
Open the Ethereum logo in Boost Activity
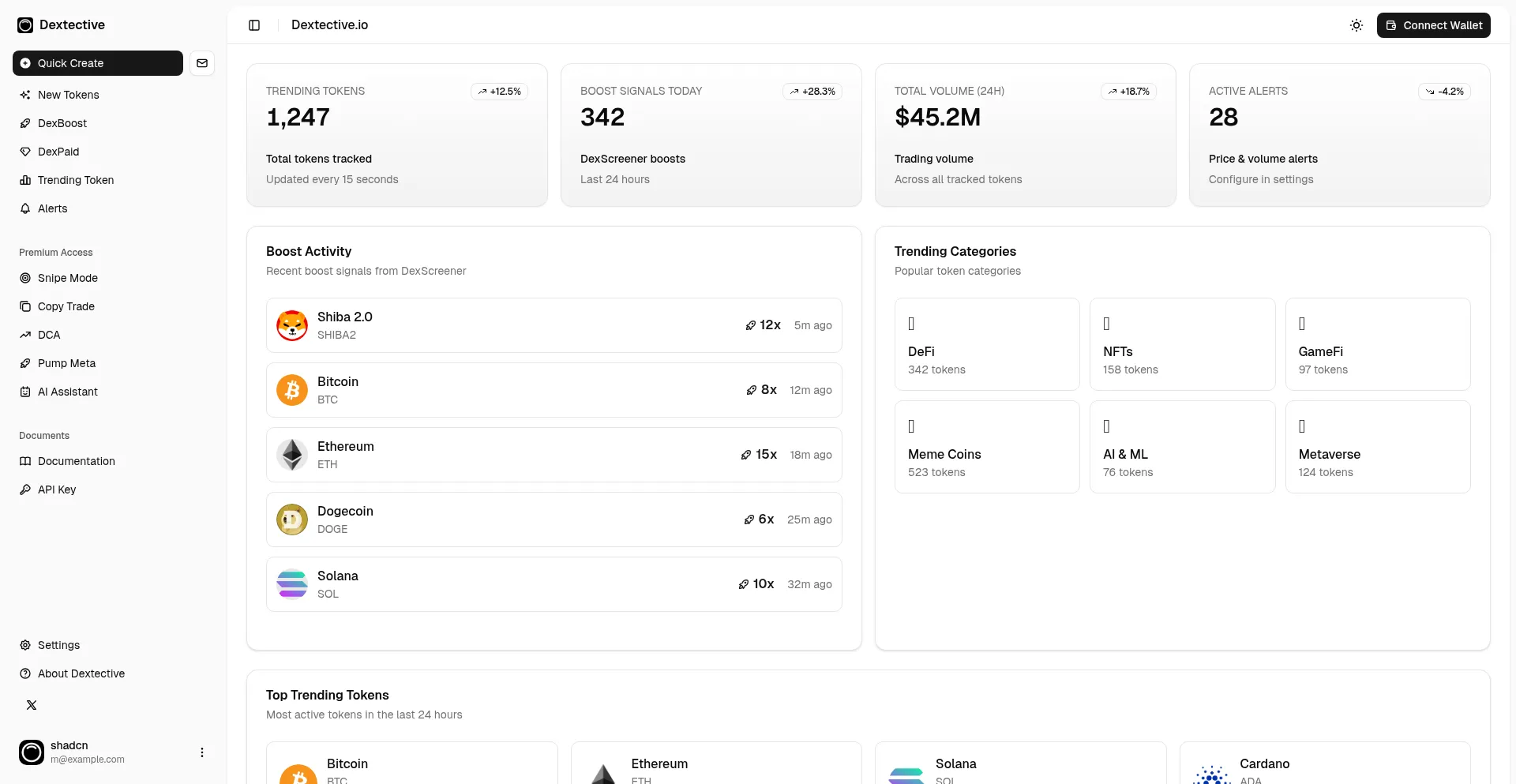(292, 455)
